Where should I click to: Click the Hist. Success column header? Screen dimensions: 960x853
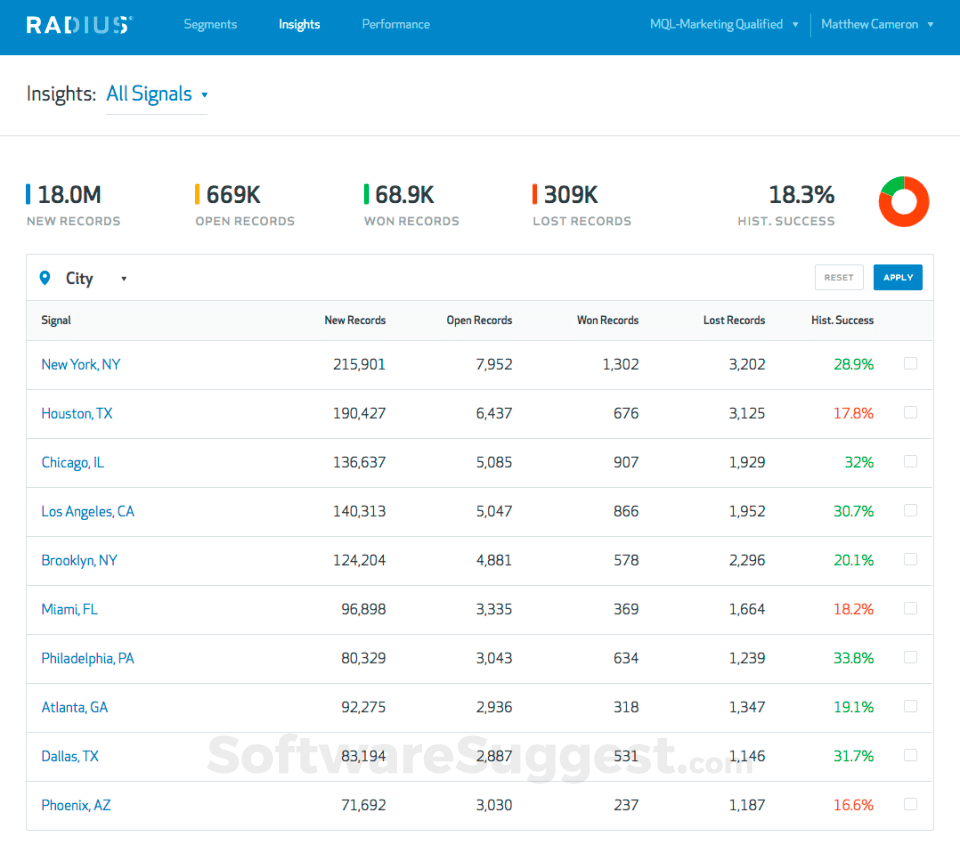click(x=842, y=321)
